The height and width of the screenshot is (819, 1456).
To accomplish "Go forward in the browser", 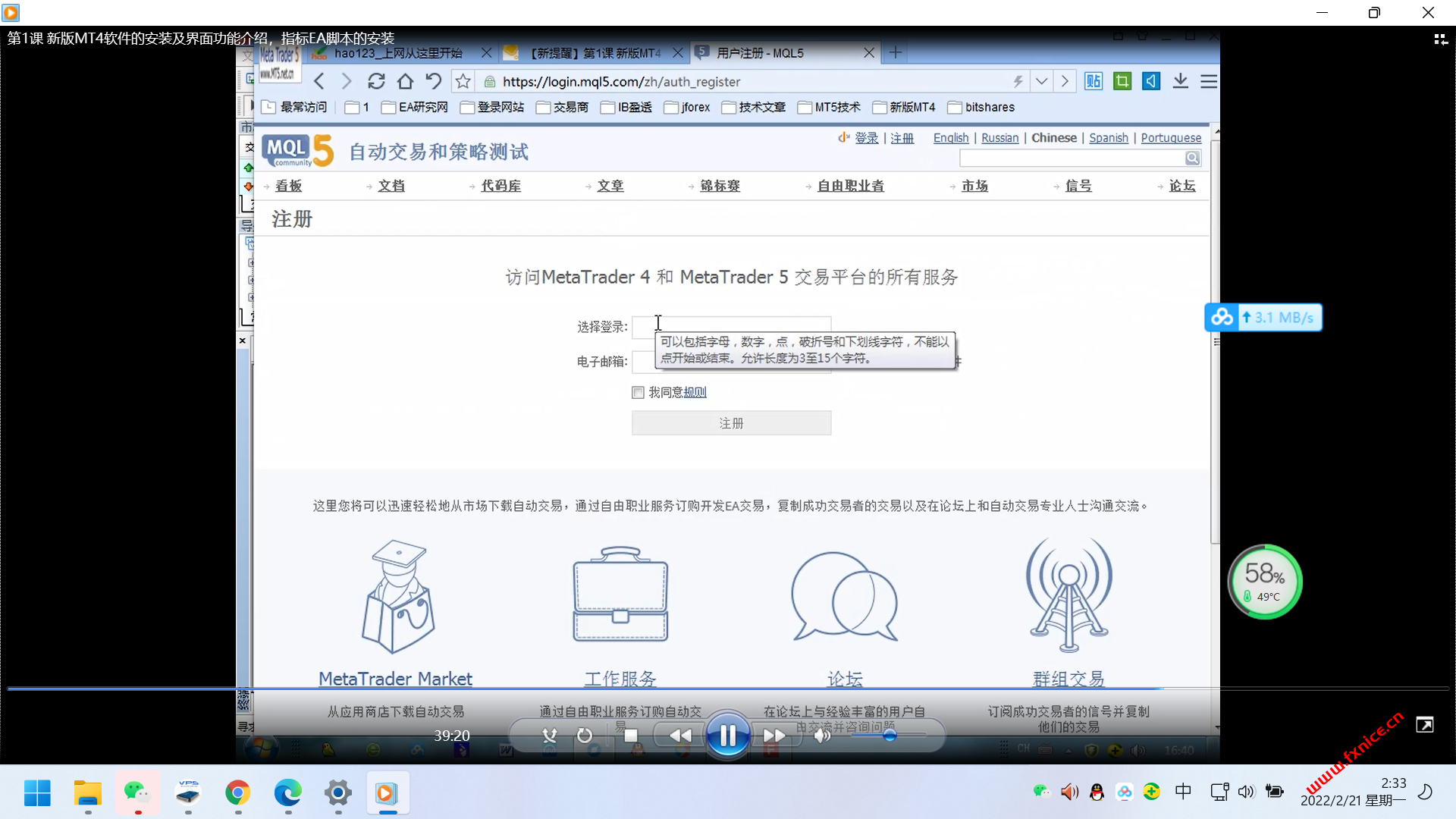I will pyautogui.click(x=347, y=81).
